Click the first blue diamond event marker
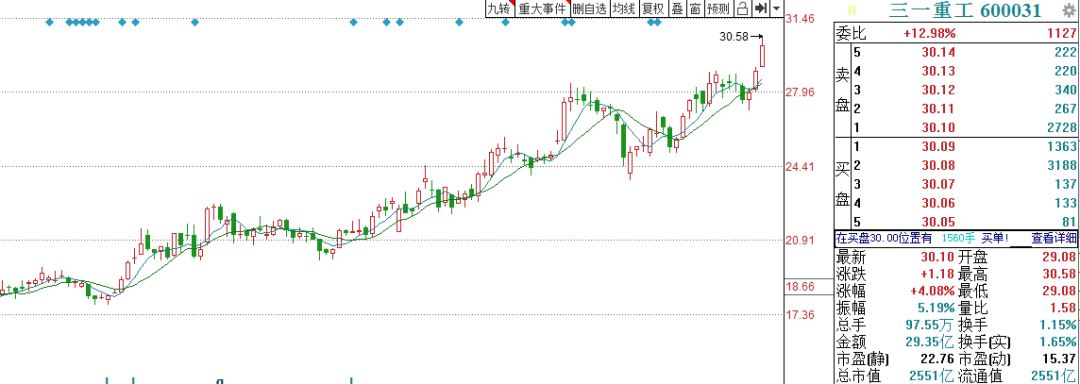Image resolution: width=1080 pixels, height=384 pixels. (49, 23)
